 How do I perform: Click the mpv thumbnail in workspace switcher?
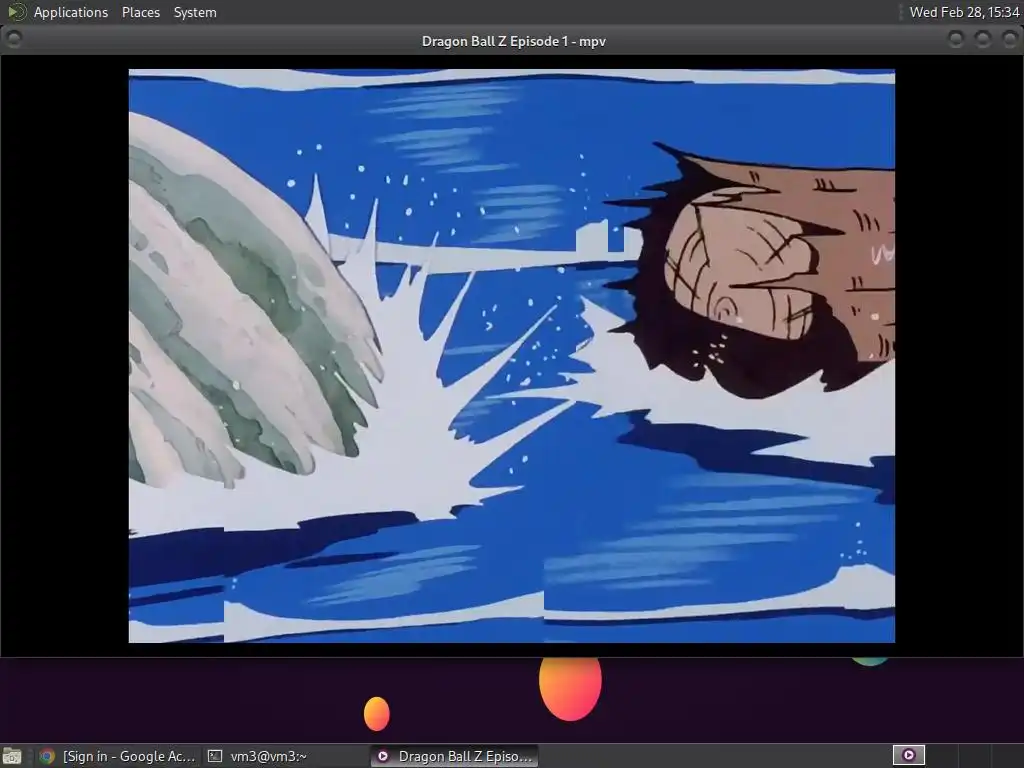pos(908,756)
